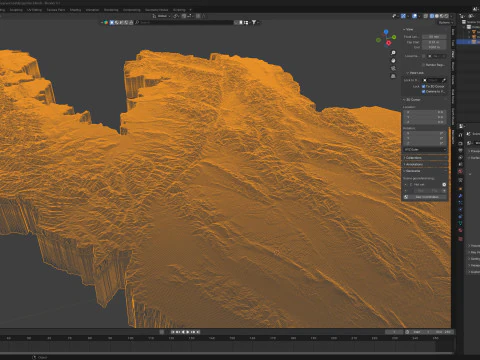Toggle auto keying in timeline
Viewport: 480px width, 360px height.
[162, 332]
